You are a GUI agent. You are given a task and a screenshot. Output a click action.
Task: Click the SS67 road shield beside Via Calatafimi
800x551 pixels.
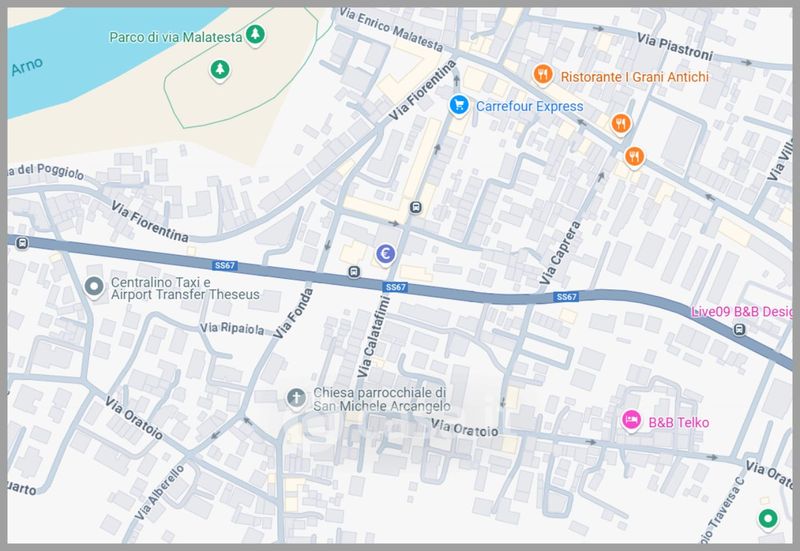395,287
